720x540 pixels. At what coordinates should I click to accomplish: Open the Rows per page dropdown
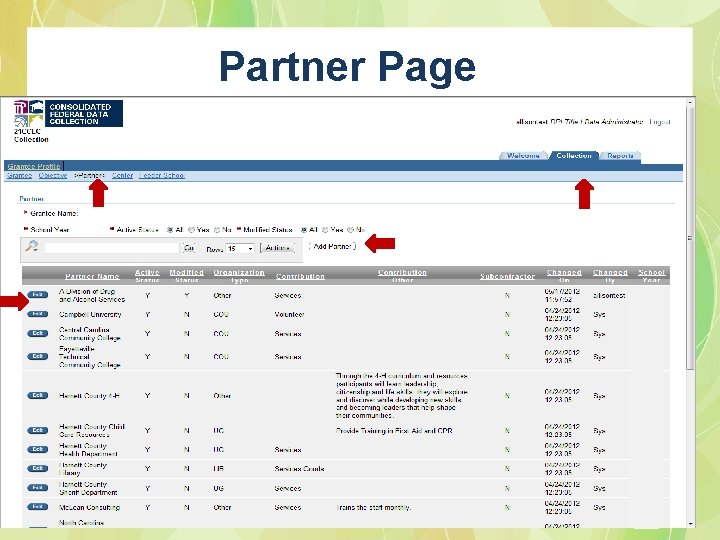coord(240,248)
